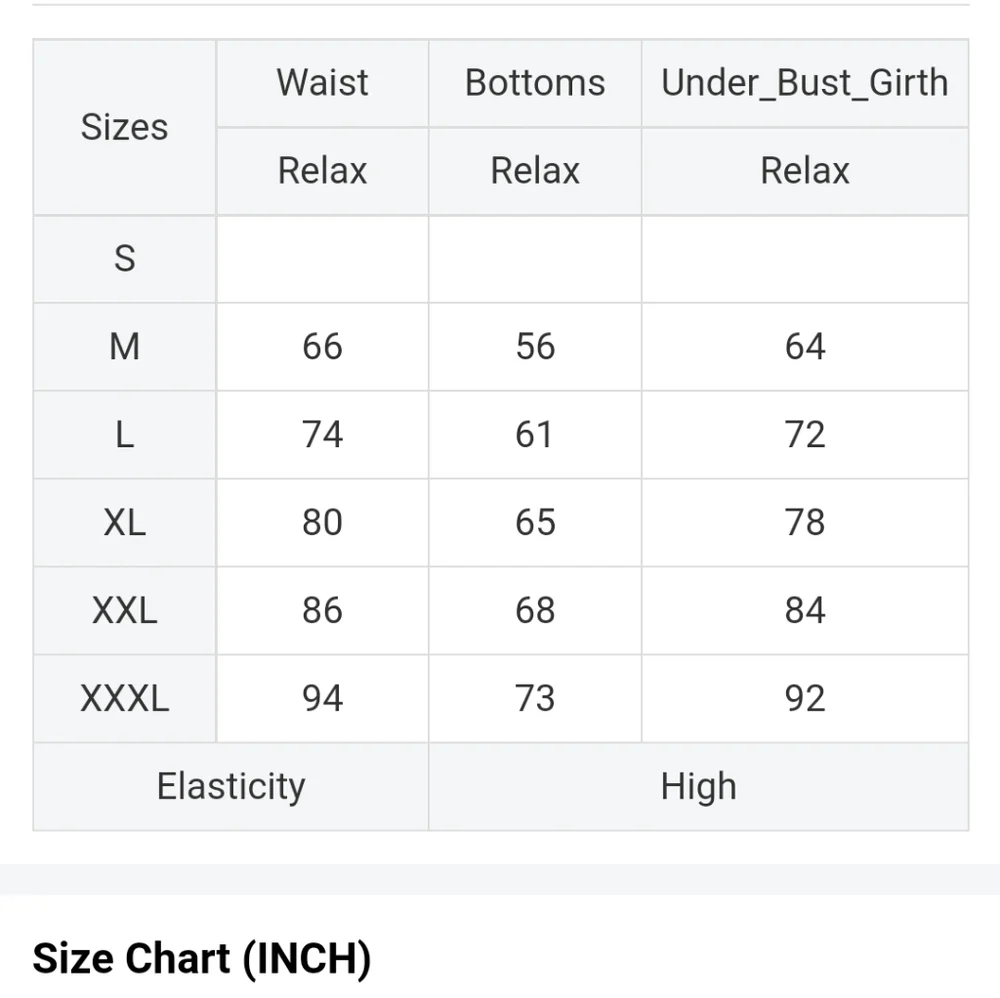The image size is (1000, 998).
Task: Click waist value 86 for size XXL
Action: [322, 610]
